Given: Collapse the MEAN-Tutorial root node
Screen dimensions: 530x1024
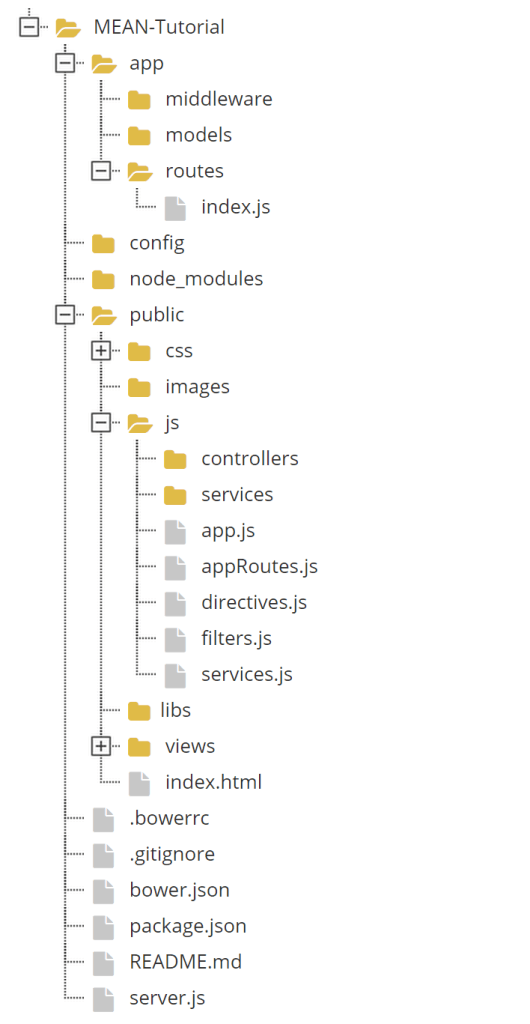Looking at the screenshot, I should (x=29, y=27).
